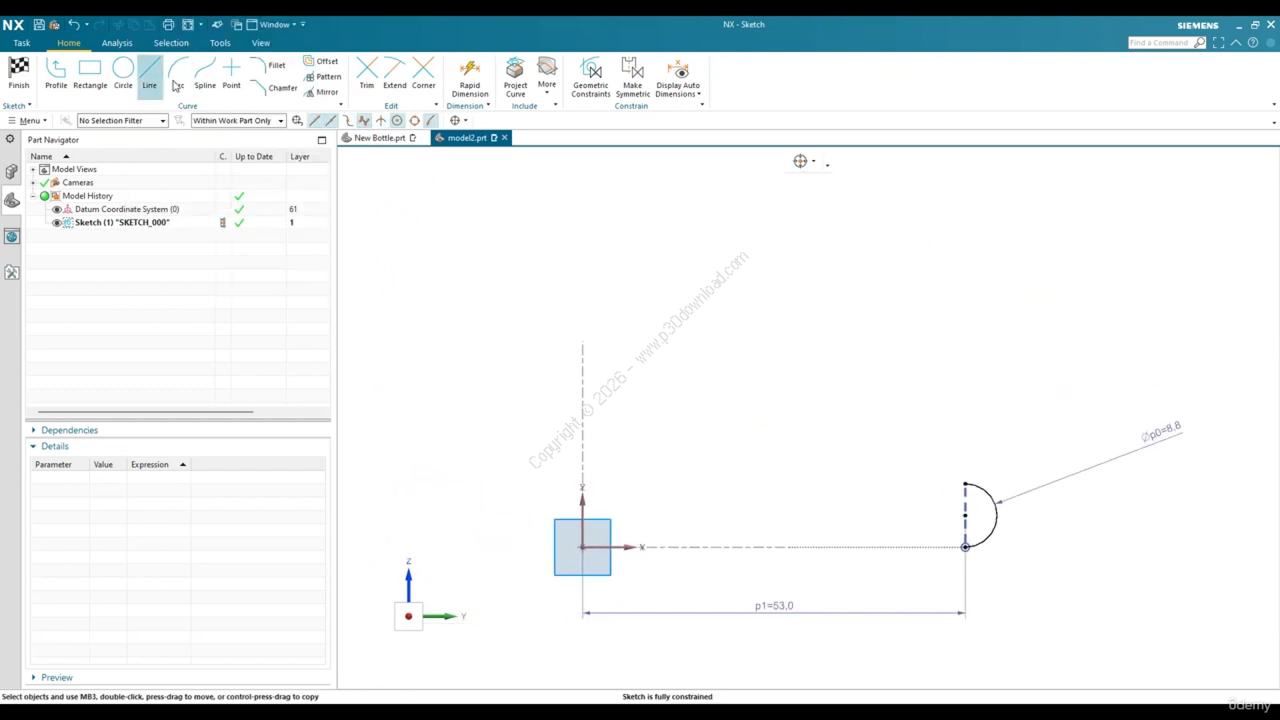
Task: Open the Rapid Dimension tool
Action: [469, 76]
